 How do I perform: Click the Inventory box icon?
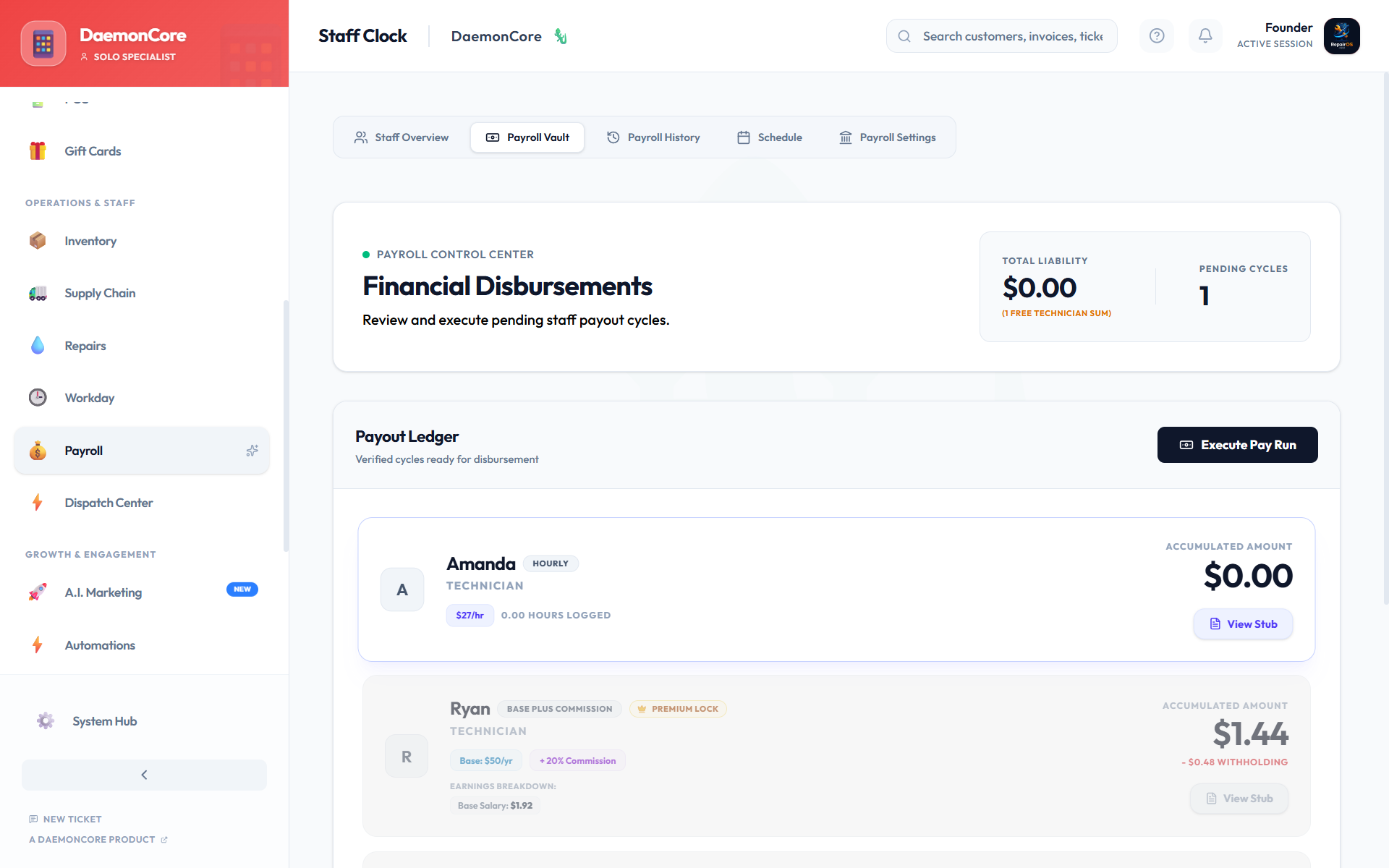coord(38,240)
